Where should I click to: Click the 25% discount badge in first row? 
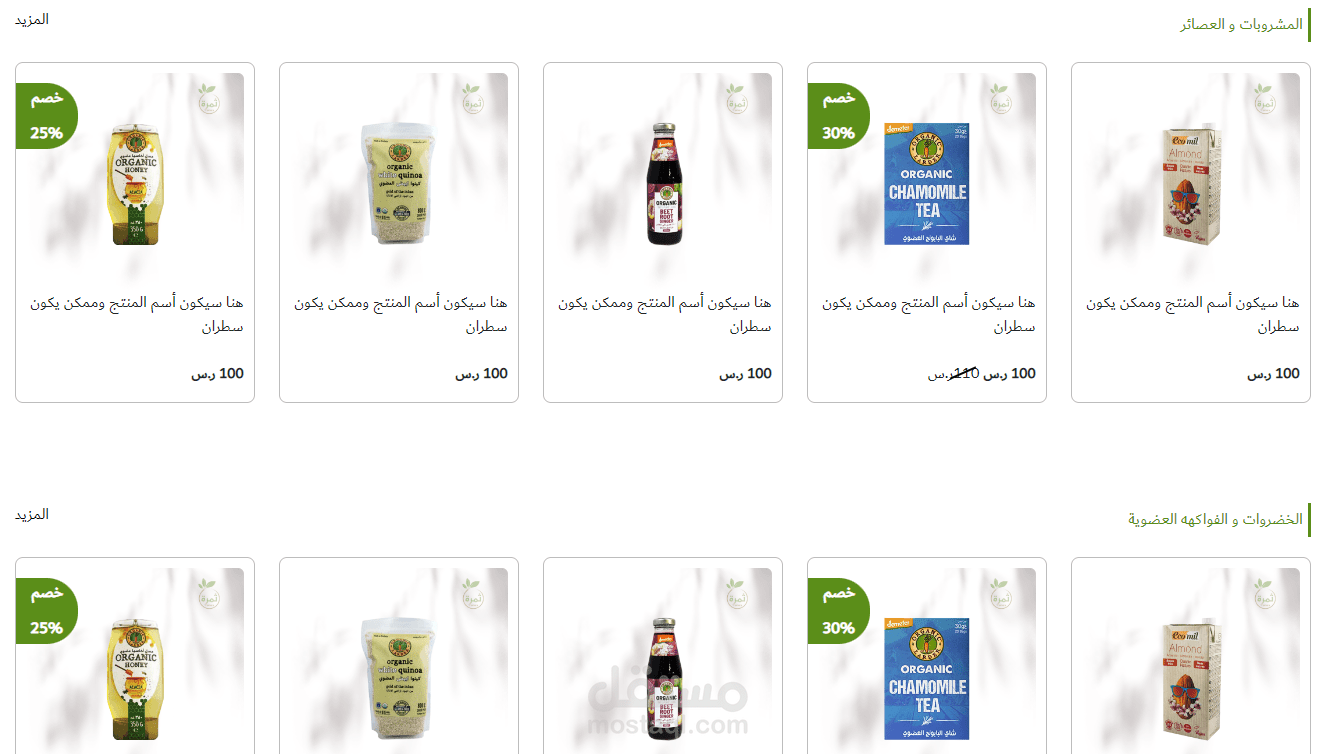(46, 115)
